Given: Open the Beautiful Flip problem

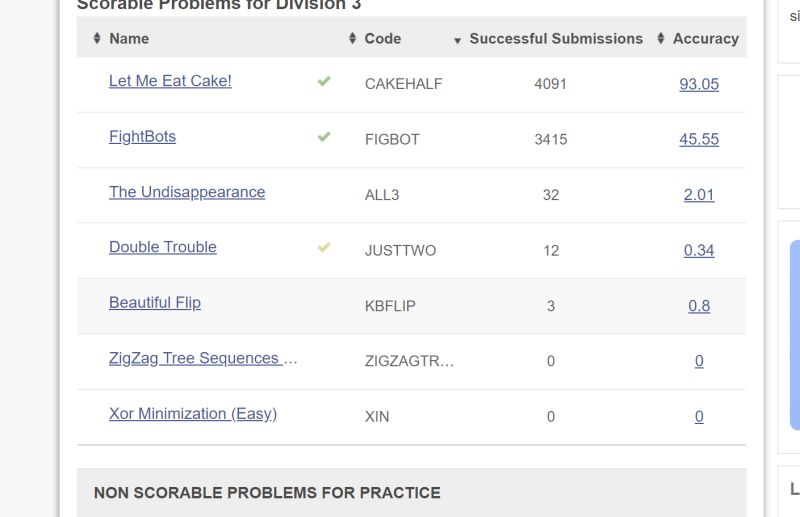Looking at the screenshot, I should coord(155,303).
